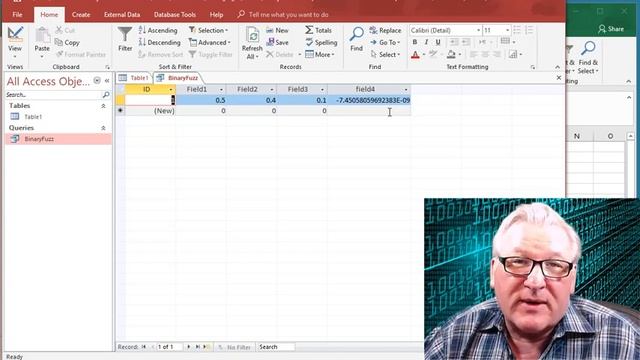
Task: Switch to the Database Tools tab
Action: pyautogui.click(x=175, y=15)
